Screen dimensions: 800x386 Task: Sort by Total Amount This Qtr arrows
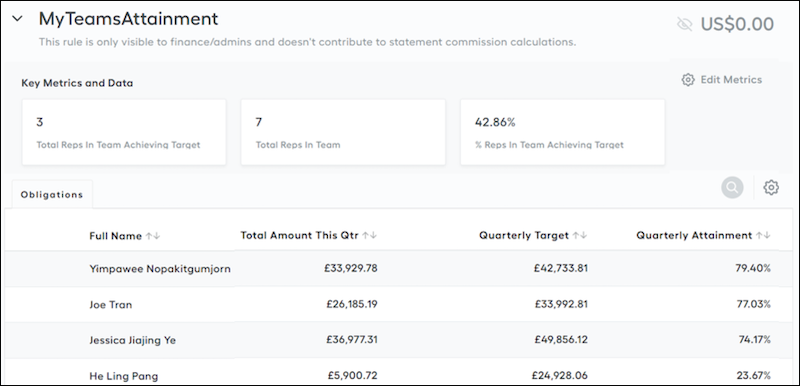coord(370,235)
